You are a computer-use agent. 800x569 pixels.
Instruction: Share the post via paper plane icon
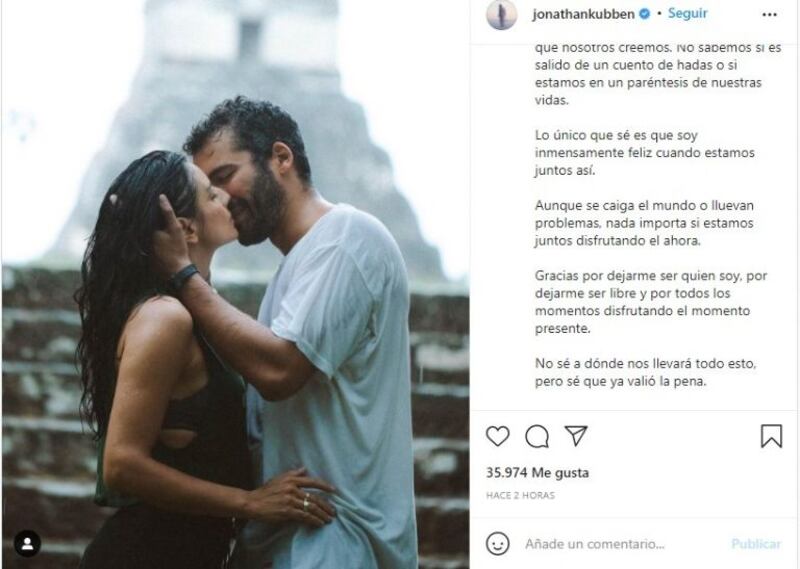point(576,436)
